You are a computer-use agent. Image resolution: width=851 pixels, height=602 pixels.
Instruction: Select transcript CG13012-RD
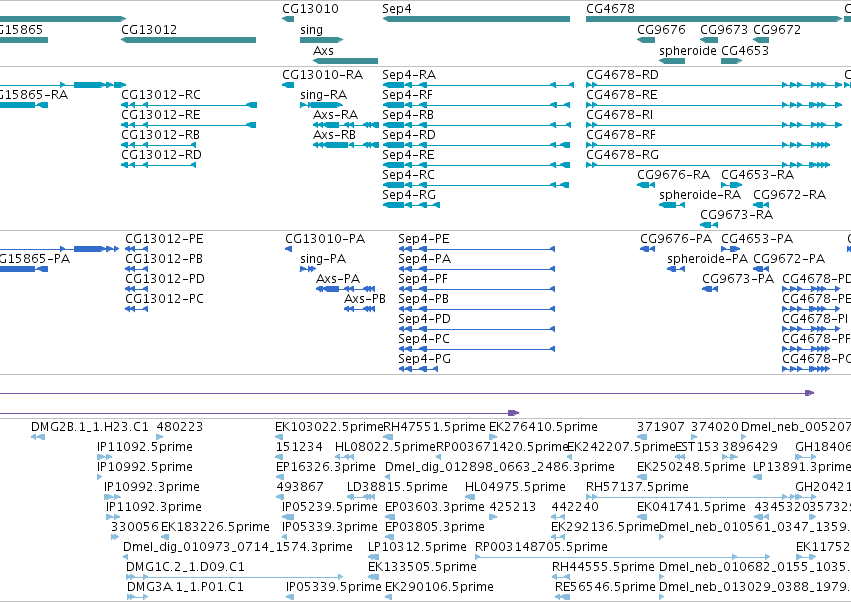click(158, 165)
